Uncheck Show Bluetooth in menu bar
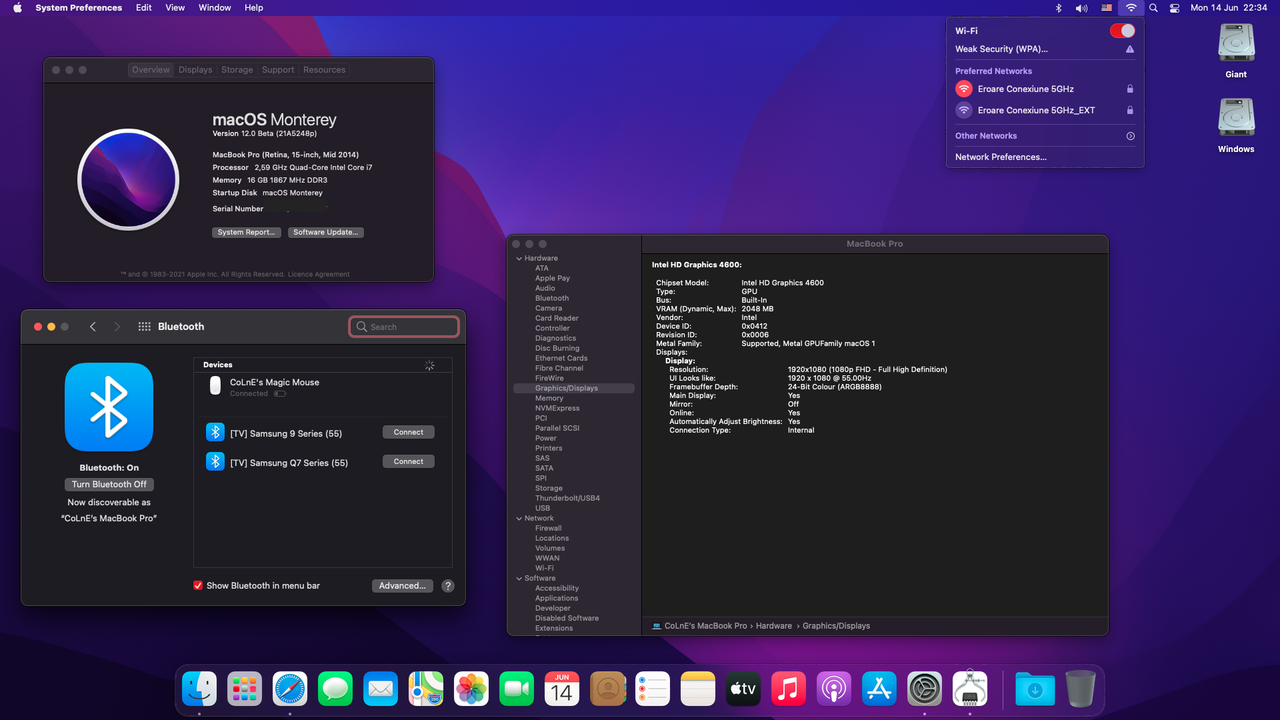This screenshot has height=720, width=1280. (x=198, y=586)
